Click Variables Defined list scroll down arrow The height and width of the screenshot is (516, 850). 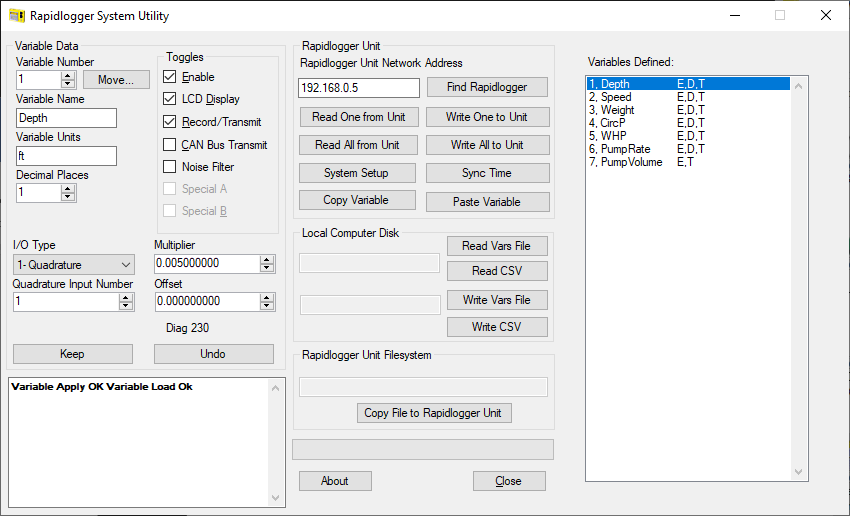pyautogui.click(x=799, y=472)
